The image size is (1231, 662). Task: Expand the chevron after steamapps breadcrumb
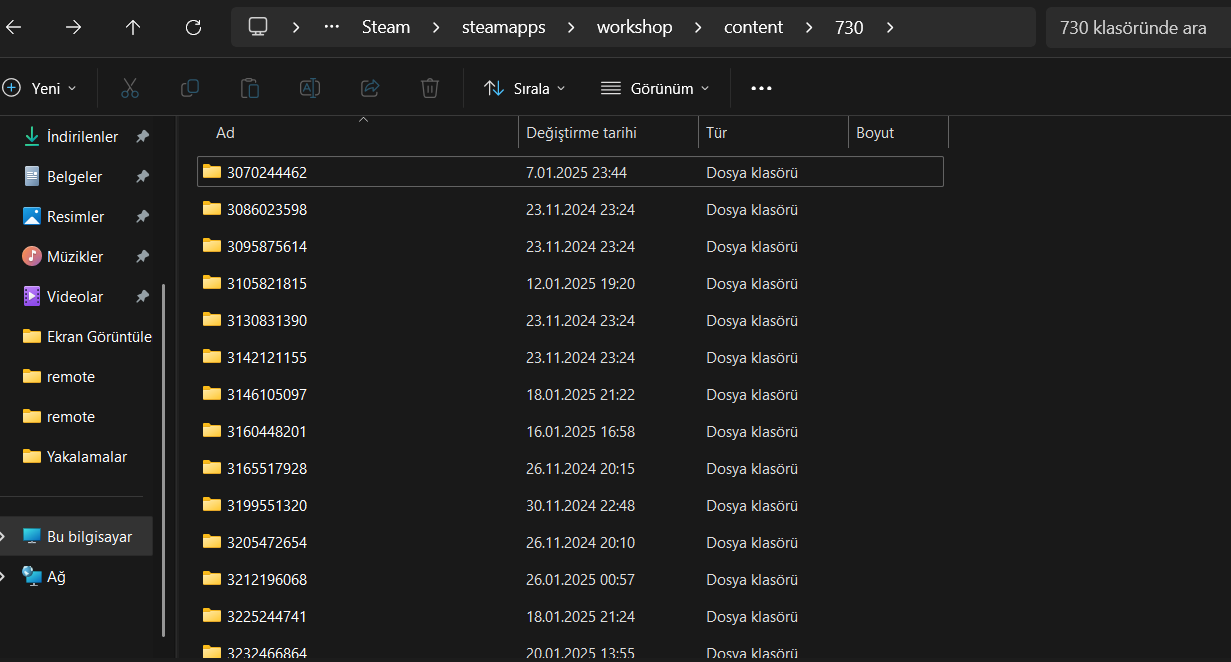(571, 27)
